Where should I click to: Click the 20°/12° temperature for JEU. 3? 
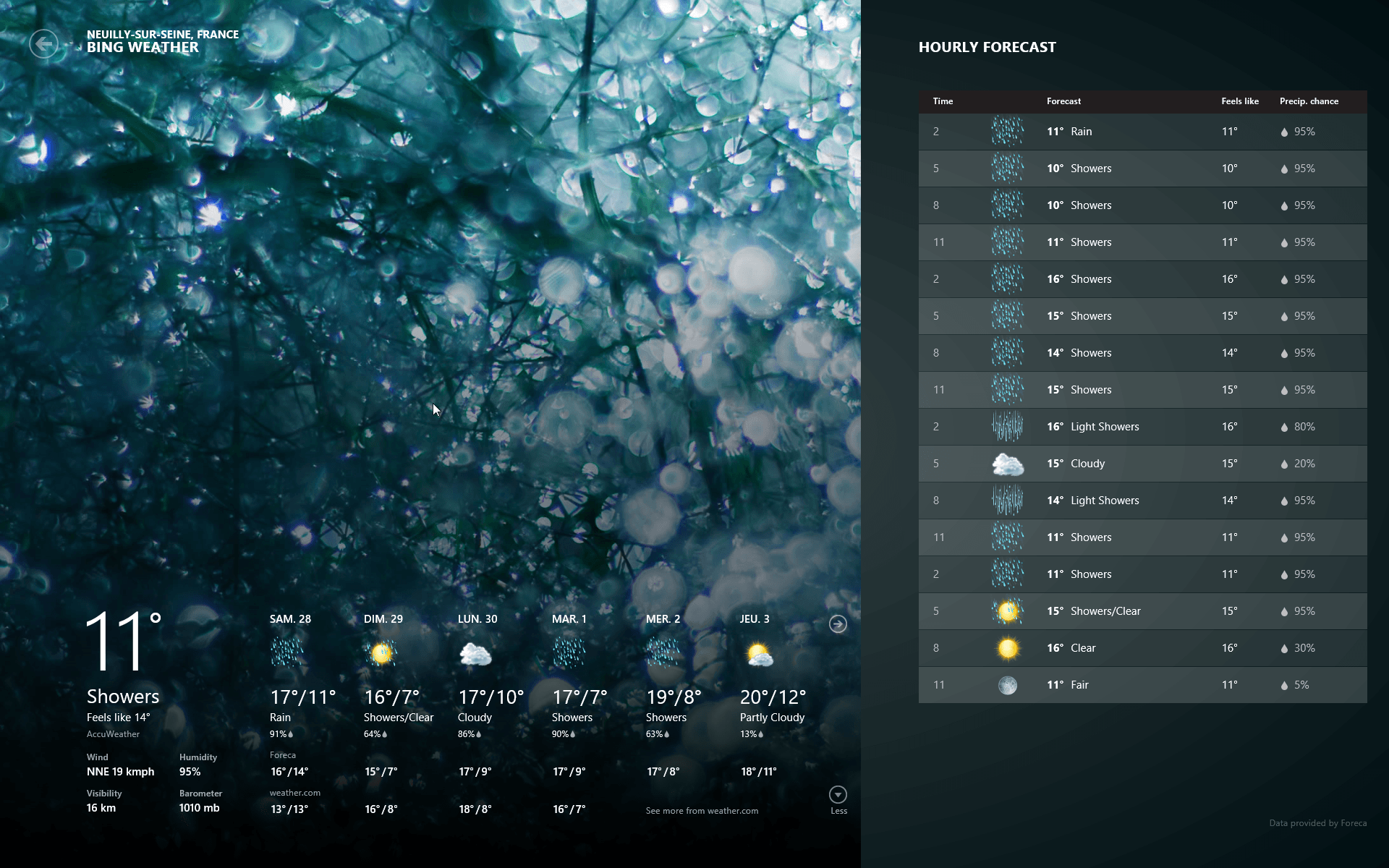(x=773, y=697)
